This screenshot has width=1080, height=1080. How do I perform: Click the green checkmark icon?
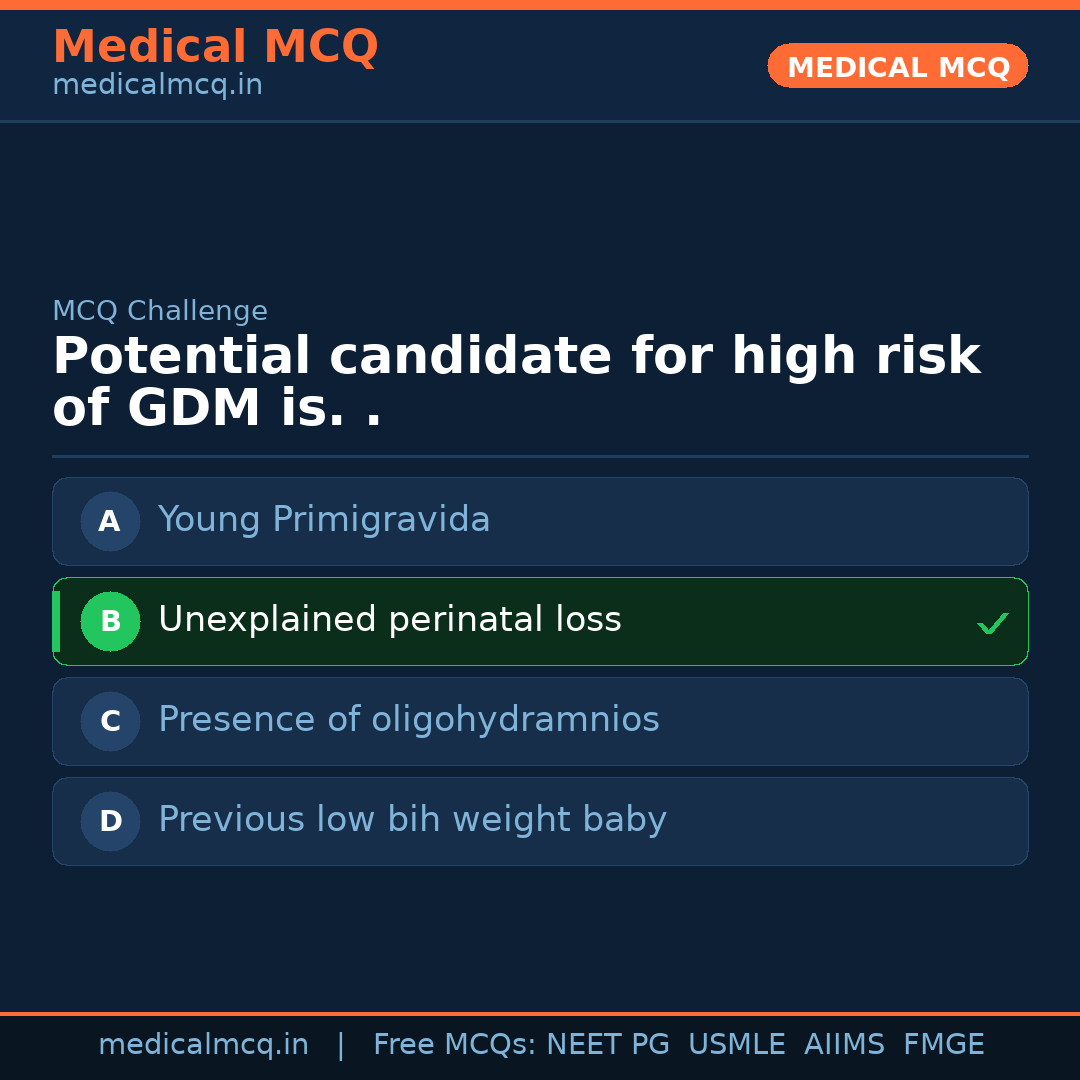(x=992, y=623)
